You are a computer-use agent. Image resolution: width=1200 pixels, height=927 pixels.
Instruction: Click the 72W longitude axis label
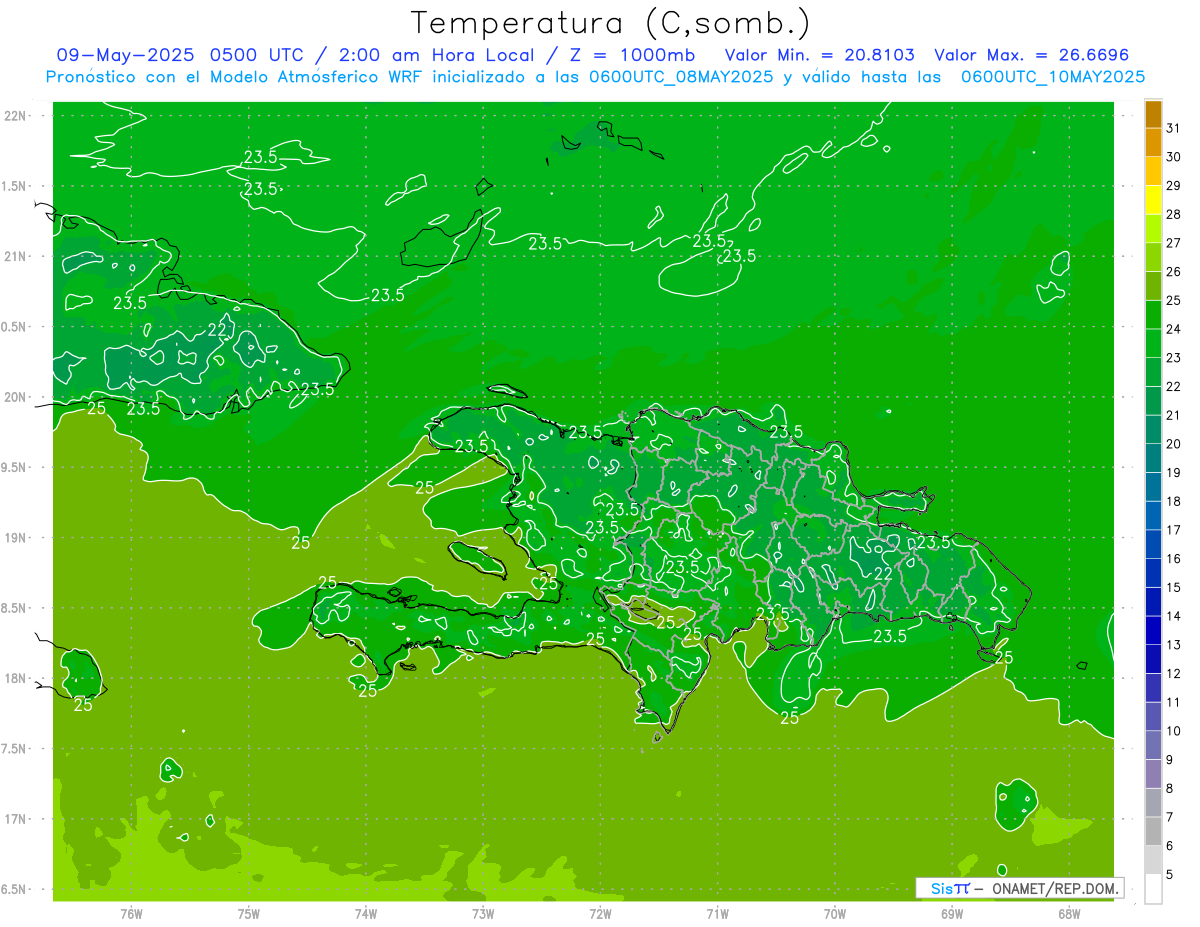click(x=600, y=913)
